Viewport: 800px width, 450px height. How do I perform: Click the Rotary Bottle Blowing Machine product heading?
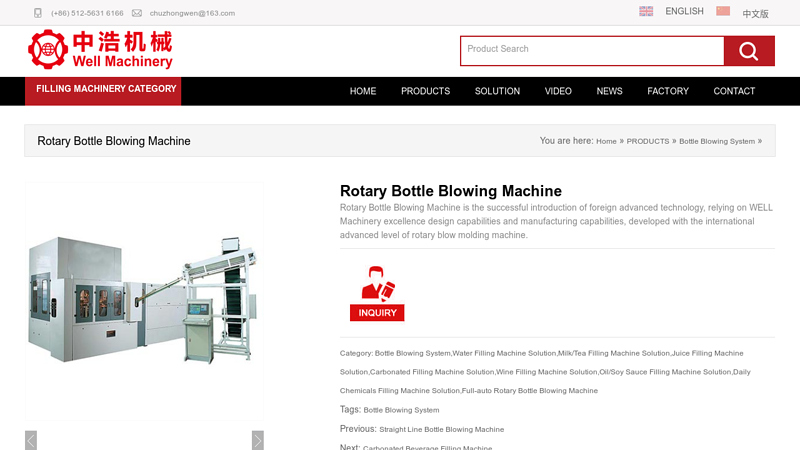451,191
